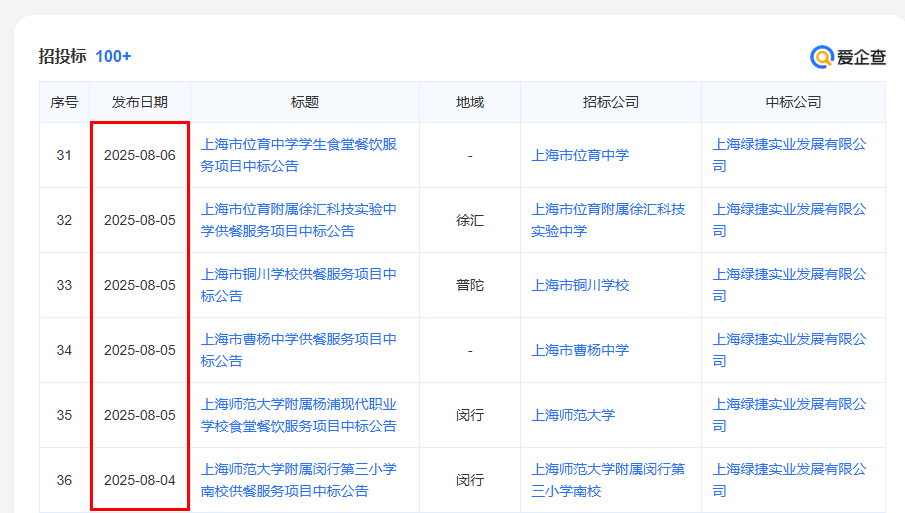The width and height of the screenshot is (905, 513).
Task: Click the 序号 column header
Action: (64, 102)
